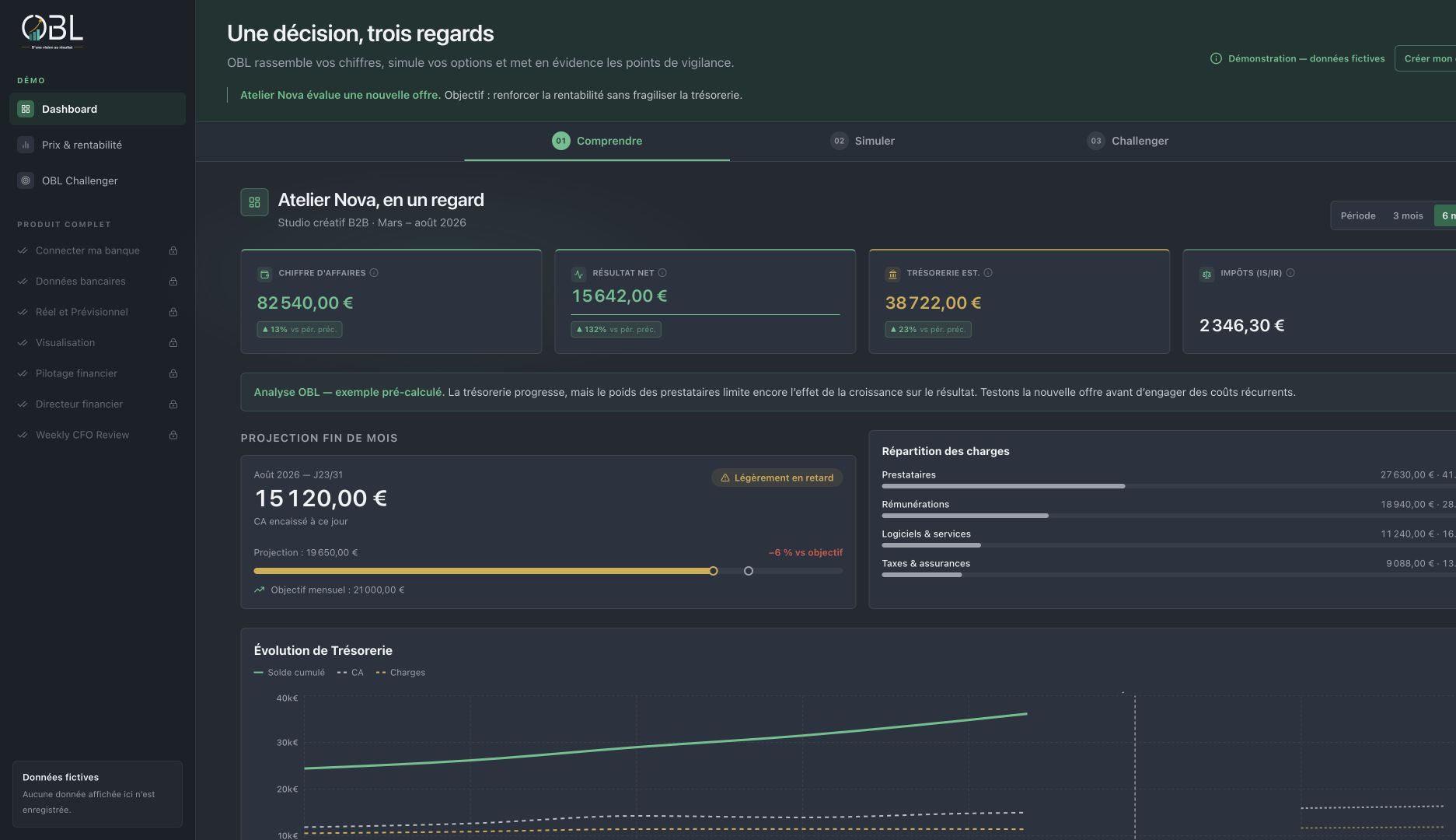The width and height of the screenshot is (1456, 840).
Task: Open the Simuler step tab
Action: point(862,141)
